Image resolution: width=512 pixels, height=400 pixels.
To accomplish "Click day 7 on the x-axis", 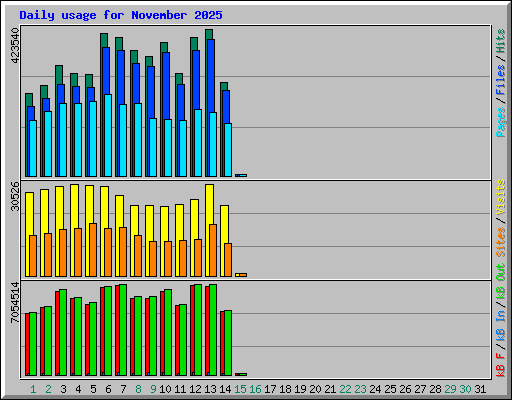I will point(123,389).
